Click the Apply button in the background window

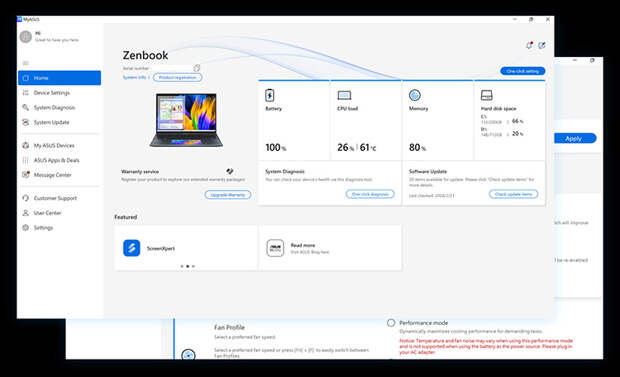[575, 138]
